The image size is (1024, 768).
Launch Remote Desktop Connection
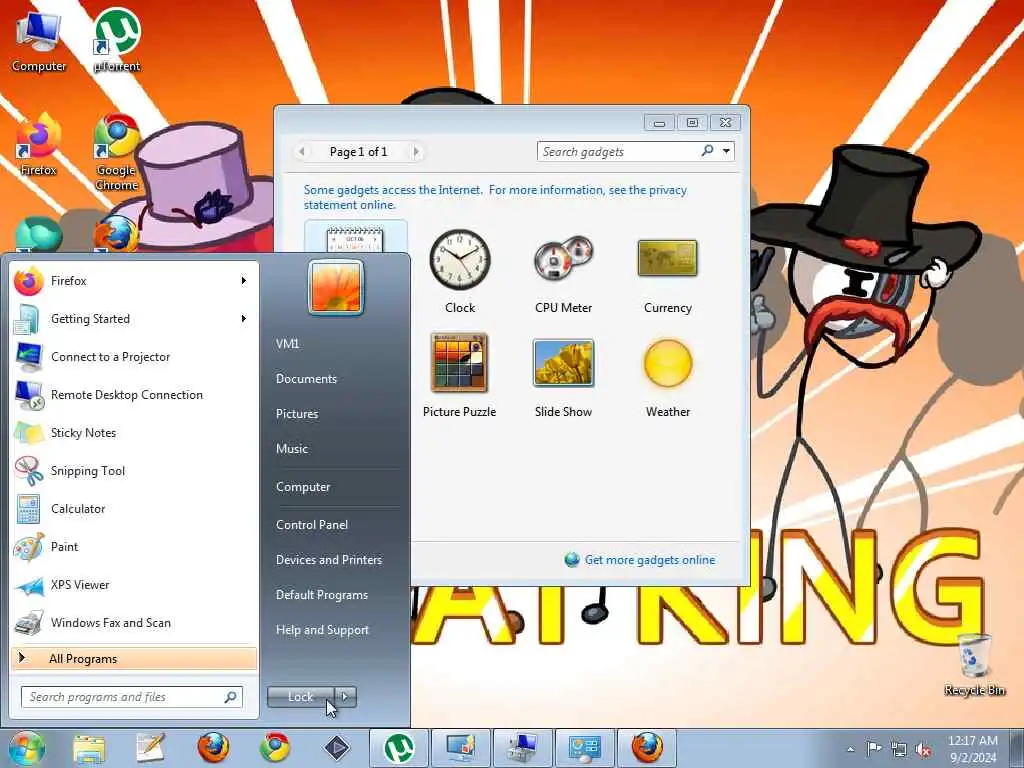click(134, 394)
